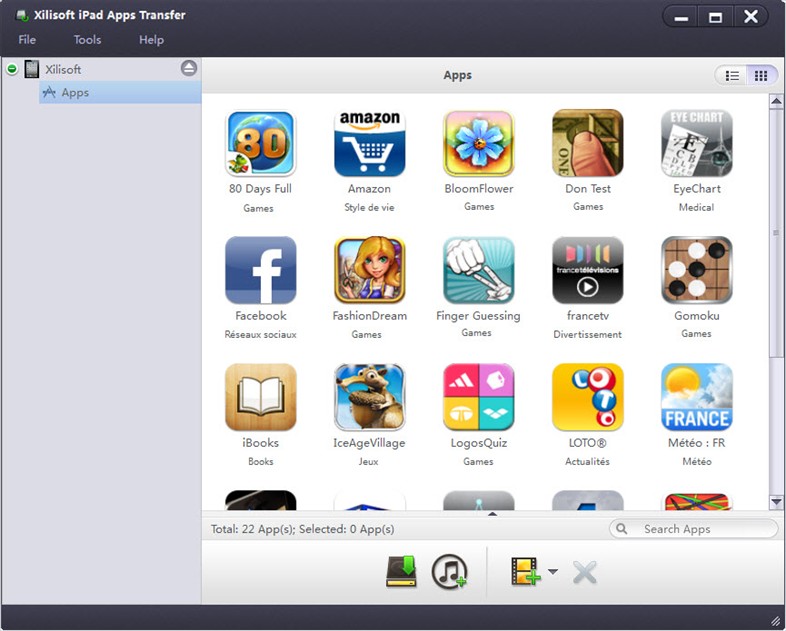Click the Apps header title
786x631 pixels.
pos(457,75)
